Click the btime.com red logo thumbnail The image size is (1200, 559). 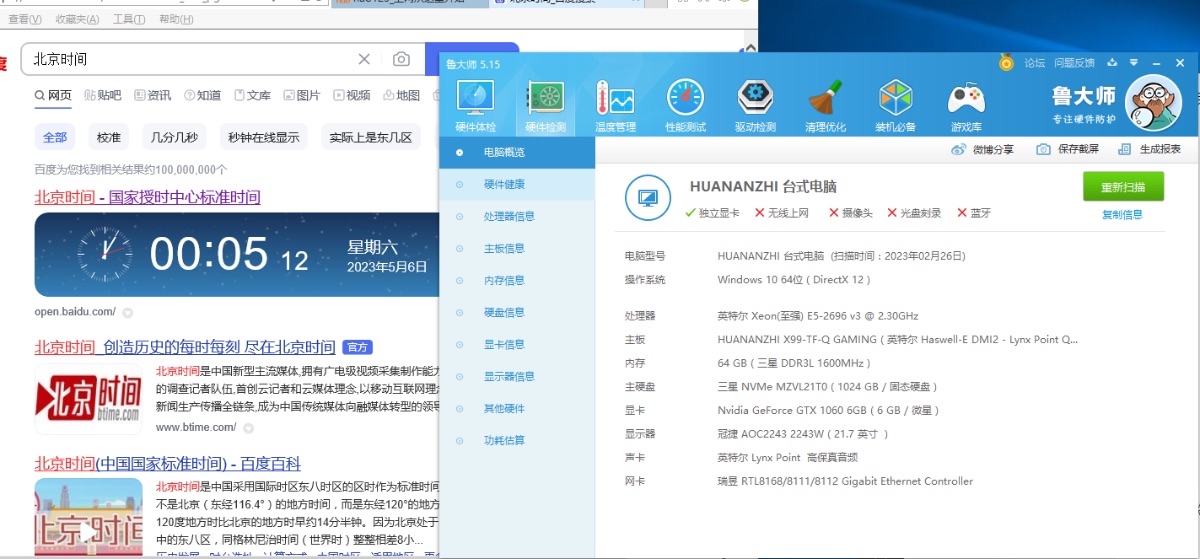tap(89, 399)
